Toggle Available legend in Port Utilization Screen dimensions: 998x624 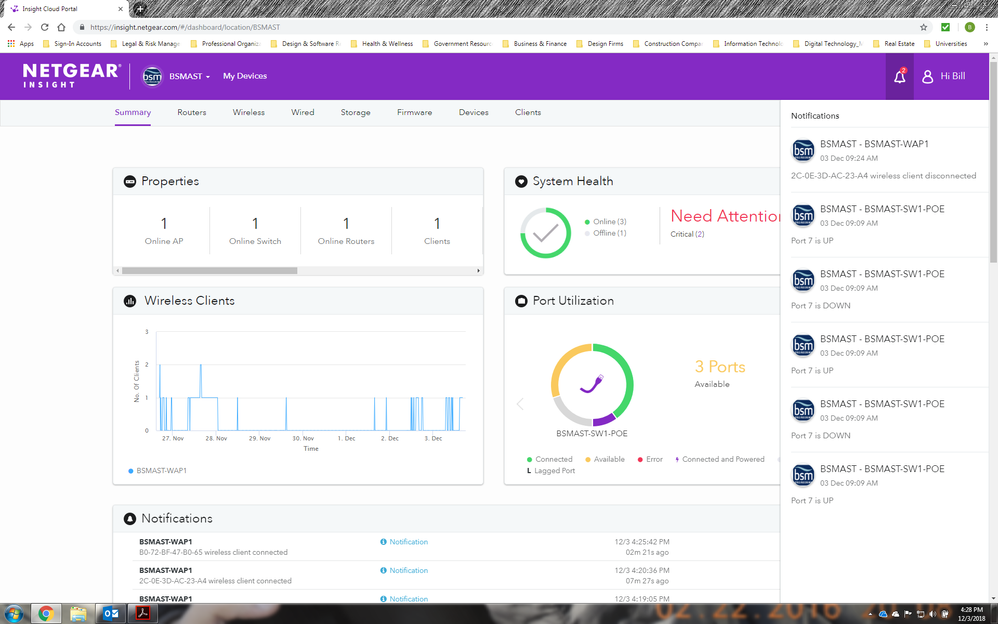pos(605,460)
